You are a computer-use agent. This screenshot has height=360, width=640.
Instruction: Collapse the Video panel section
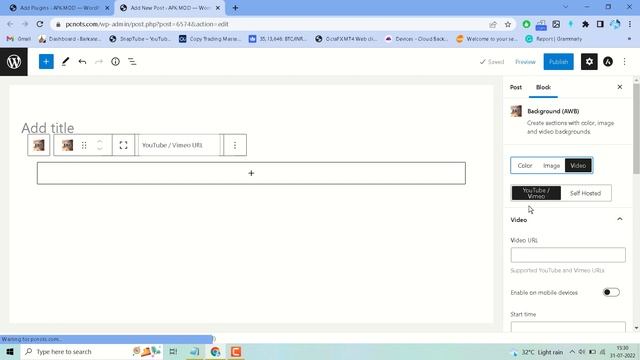click(620, 220)
